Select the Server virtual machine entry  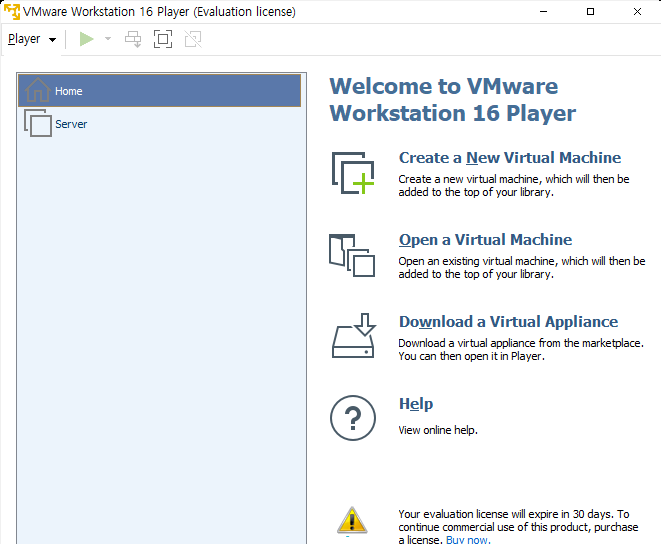tap(159, 124)
